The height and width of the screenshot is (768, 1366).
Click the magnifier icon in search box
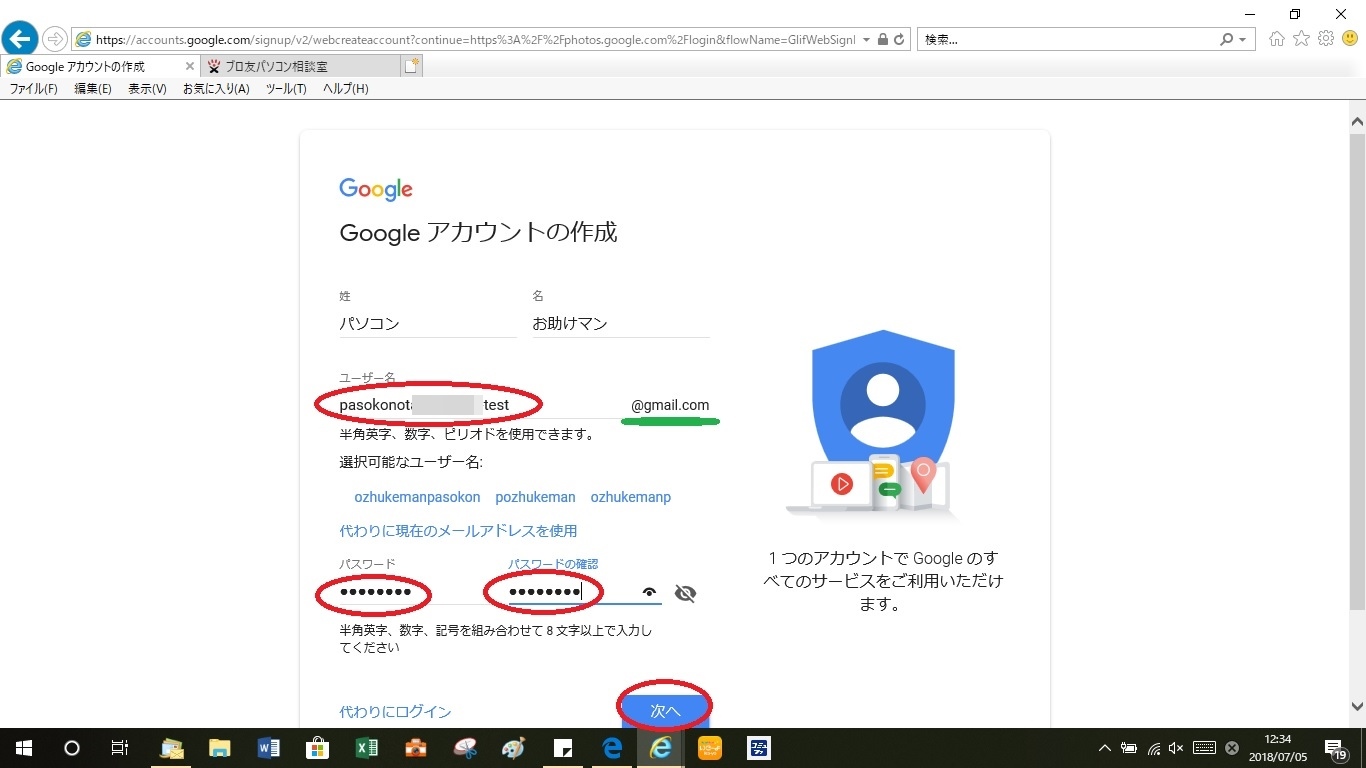tap(1227, 40)
